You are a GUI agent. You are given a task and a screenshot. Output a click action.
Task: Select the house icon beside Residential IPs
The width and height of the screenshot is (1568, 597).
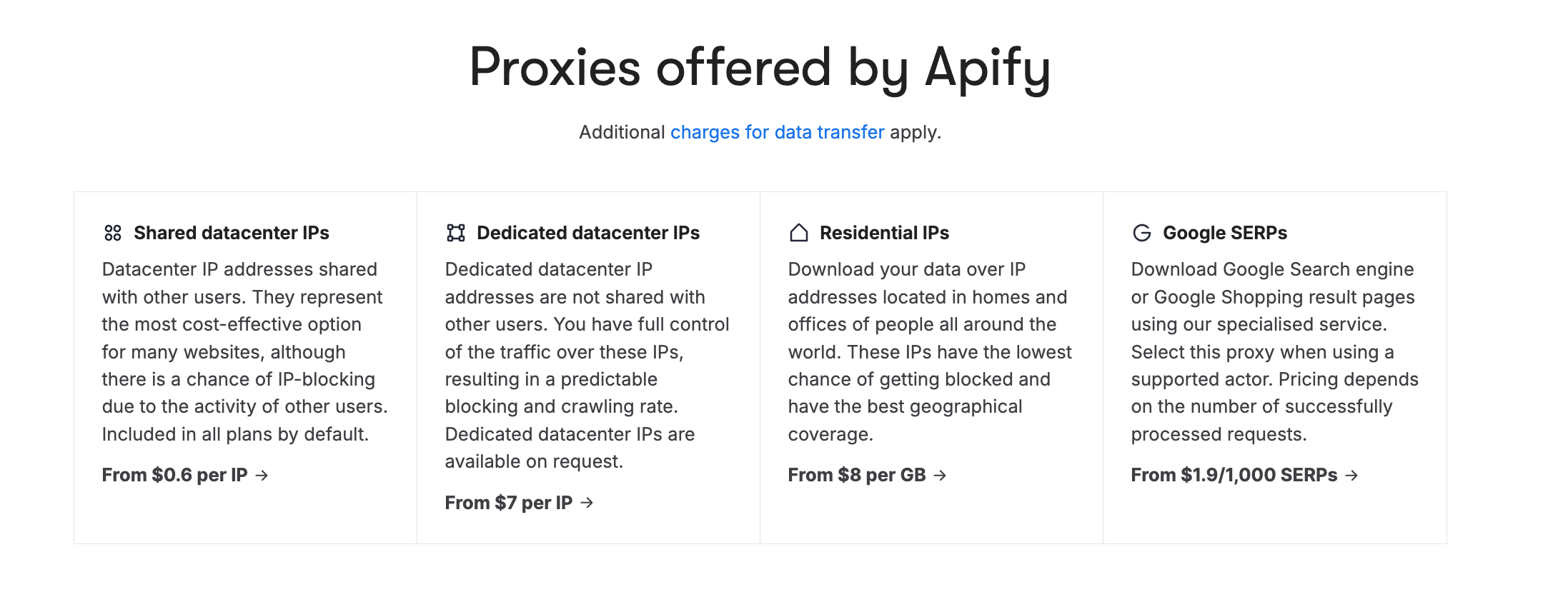tap(798, 231)
